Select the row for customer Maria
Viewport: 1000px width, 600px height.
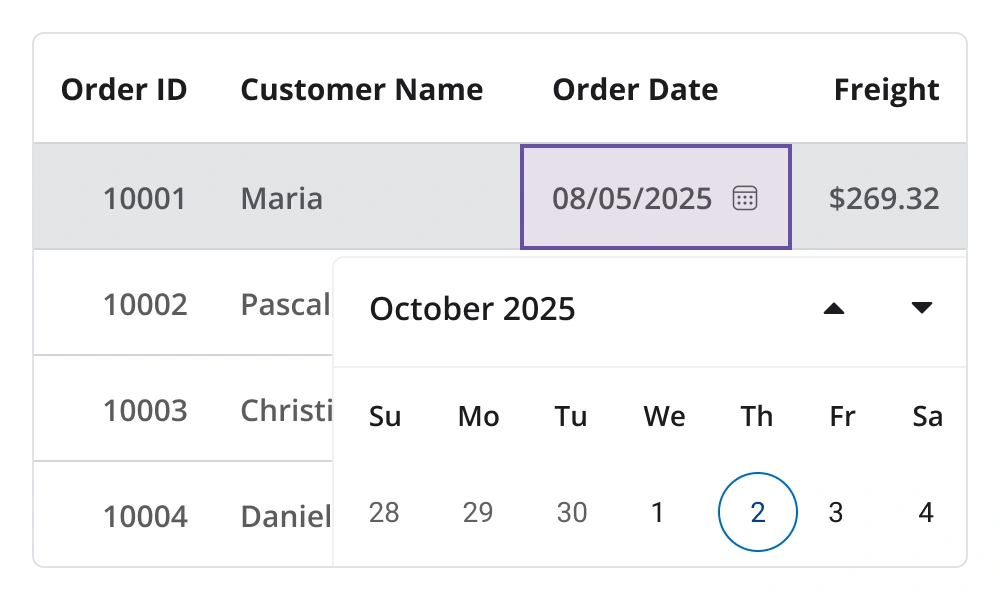tap(281, 197)
